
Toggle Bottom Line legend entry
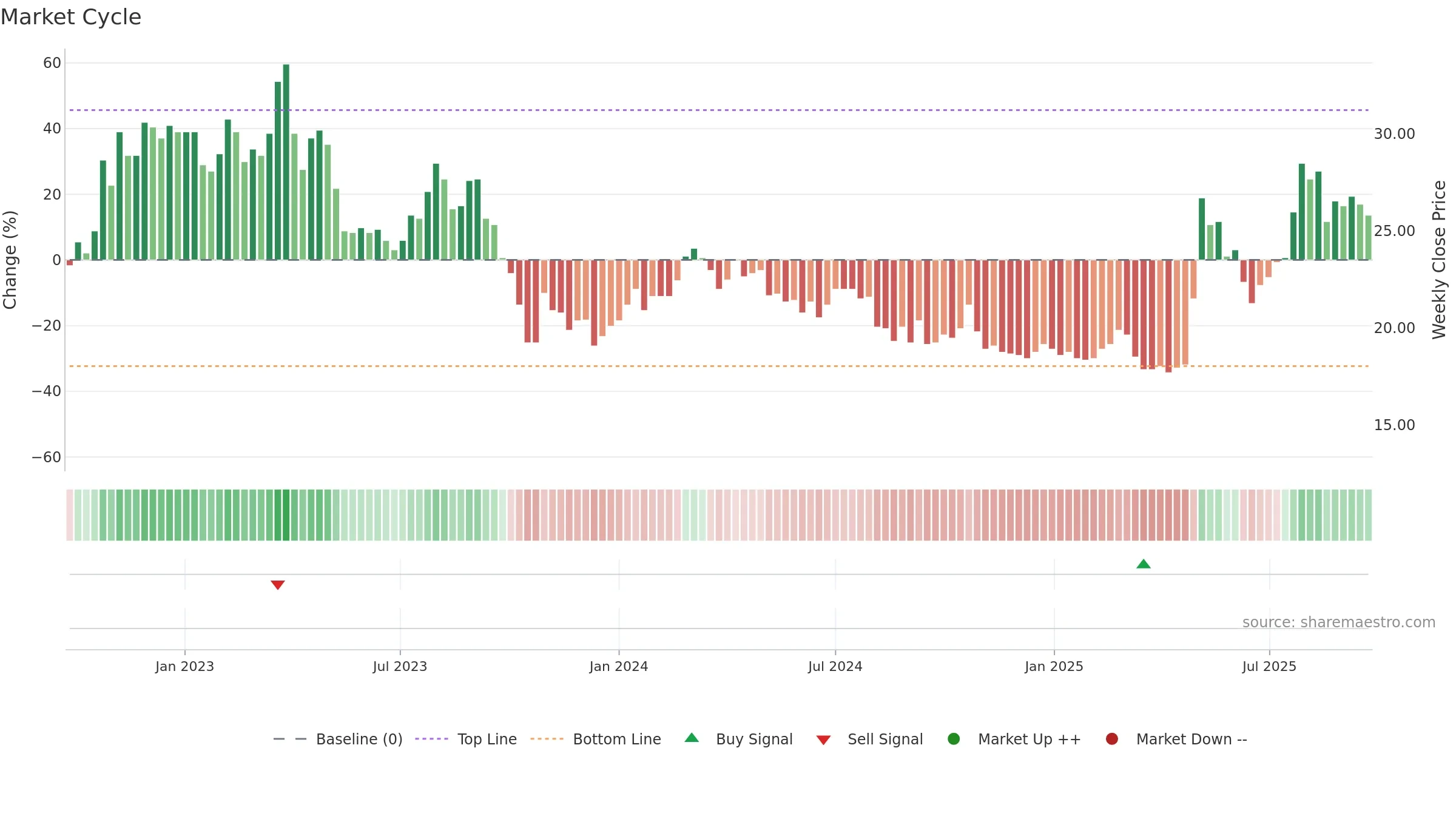(596, 739)
